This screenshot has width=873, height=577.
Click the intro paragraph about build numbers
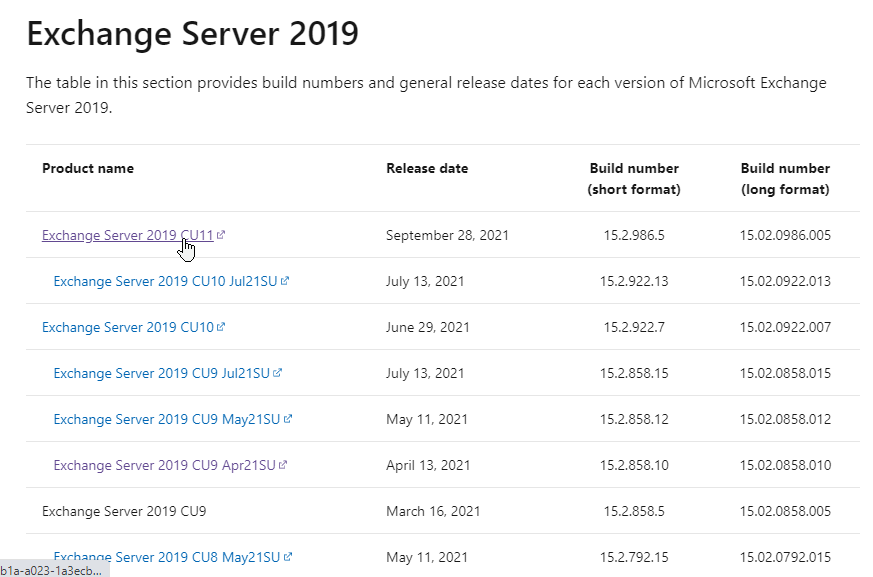(426, 95)
